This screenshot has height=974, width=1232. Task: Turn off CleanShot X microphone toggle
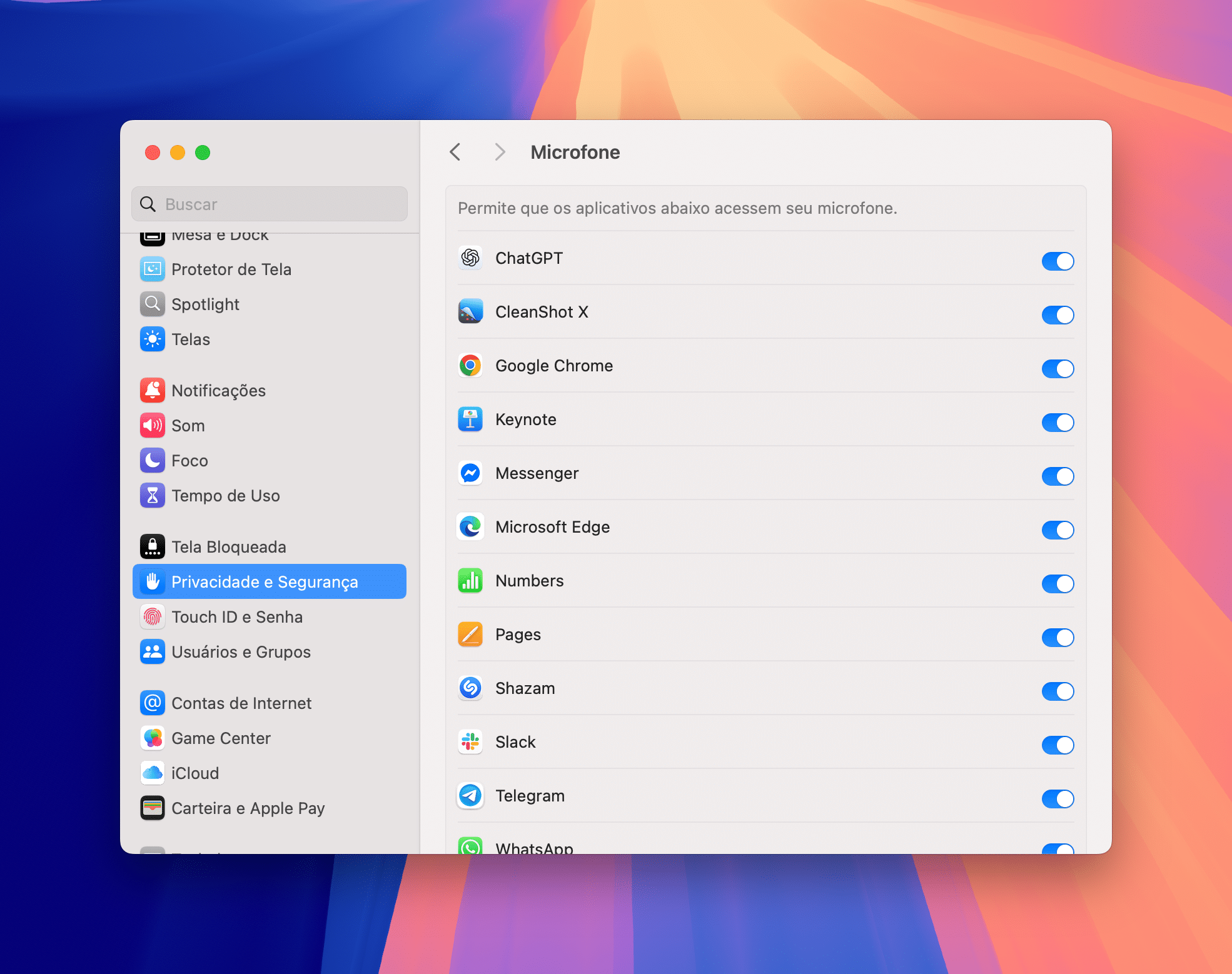[x=1058, y=314]
